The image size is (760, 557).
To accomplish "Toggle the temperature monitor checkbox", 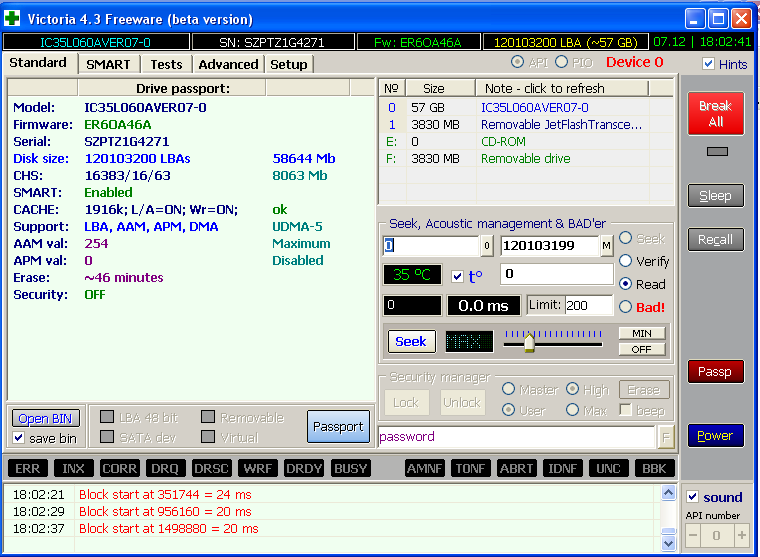I will click(457, 276).
